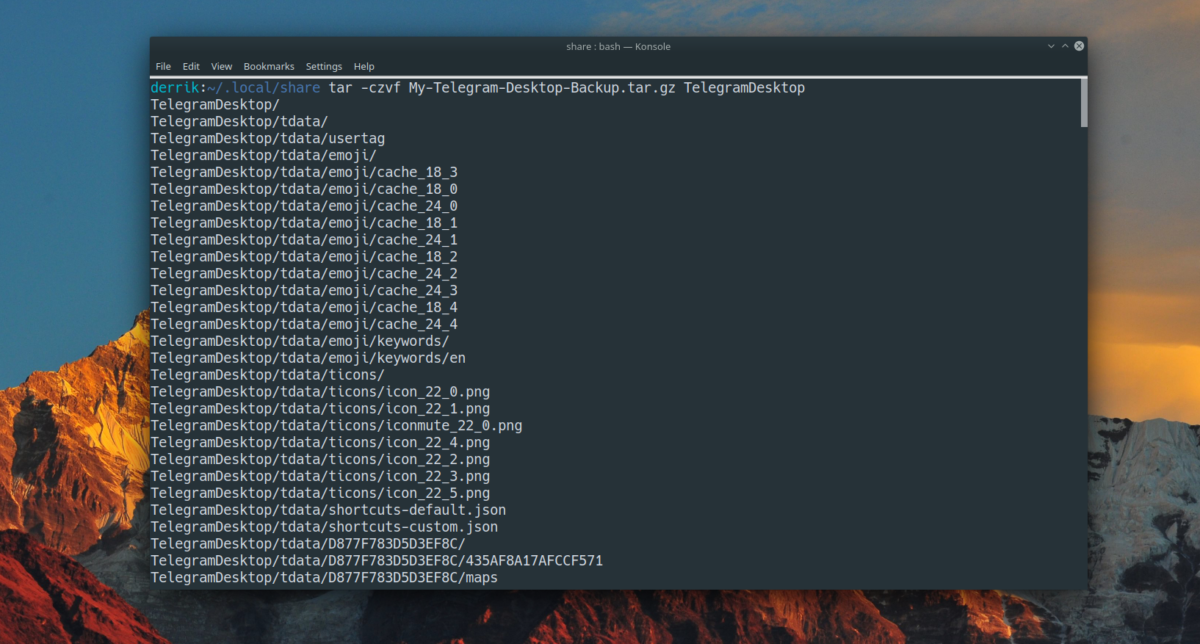Open the View menu
This screenshot has width=1200, height=644.
pos(222,66)
